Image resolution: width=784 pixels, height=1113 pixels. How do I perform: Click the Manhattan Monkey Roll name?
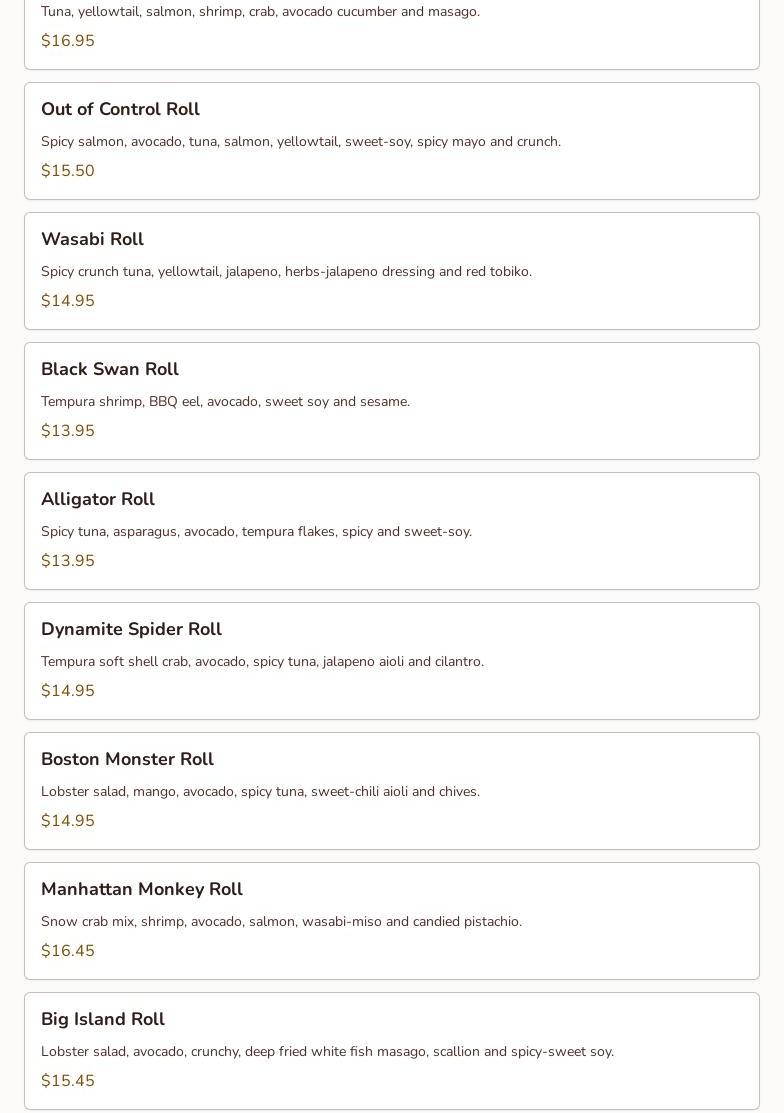click(142, 889)
